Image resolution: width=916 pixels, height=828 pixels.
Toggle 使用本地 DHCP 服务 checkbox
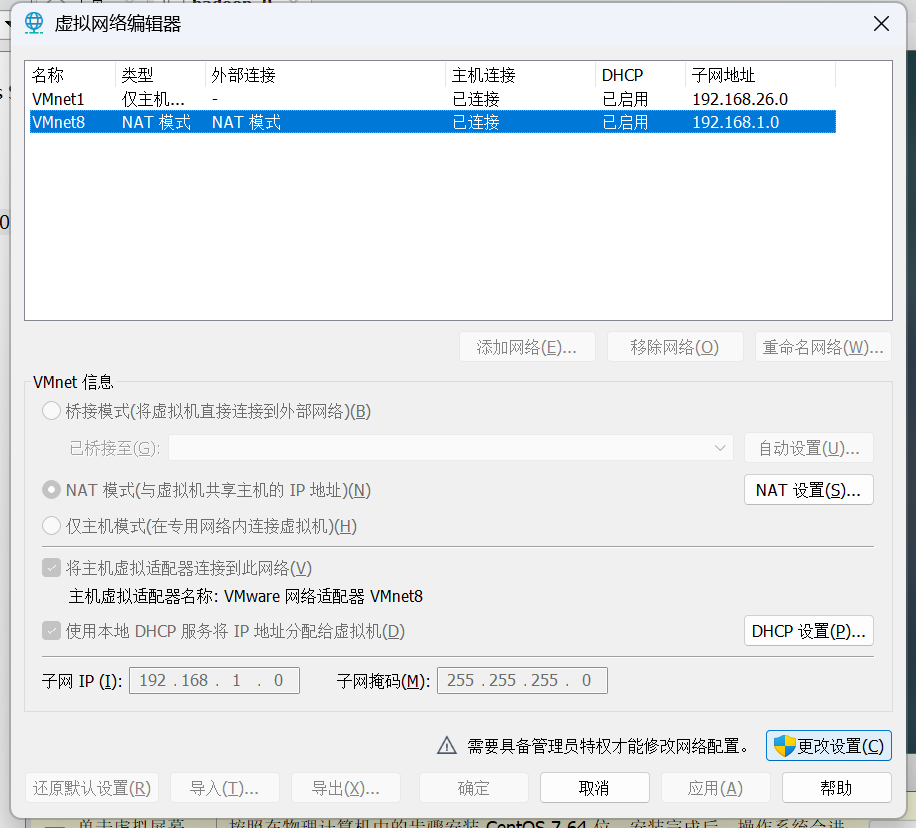tap(51, 631)
